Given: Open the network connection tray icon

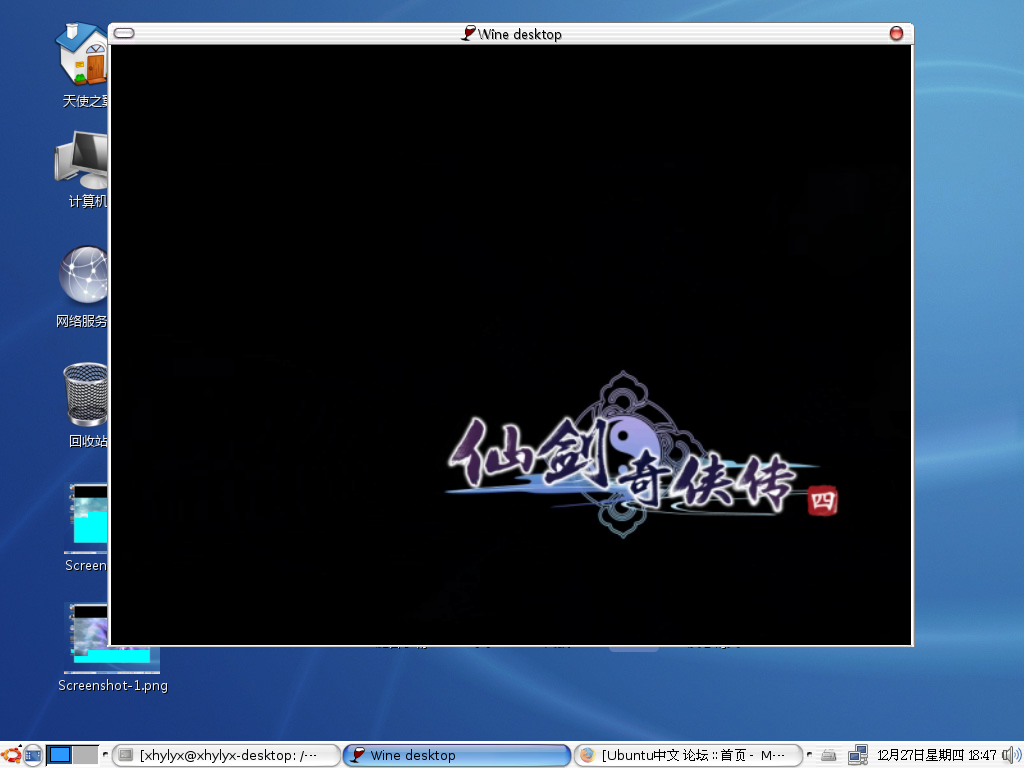Looking at the screenshot, I should tap(857, 756).
